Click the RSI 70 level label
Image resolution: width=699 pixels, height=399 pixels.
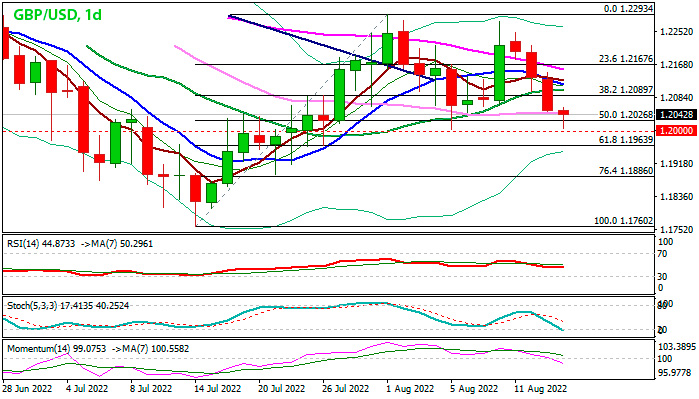(x=663, y=254)
